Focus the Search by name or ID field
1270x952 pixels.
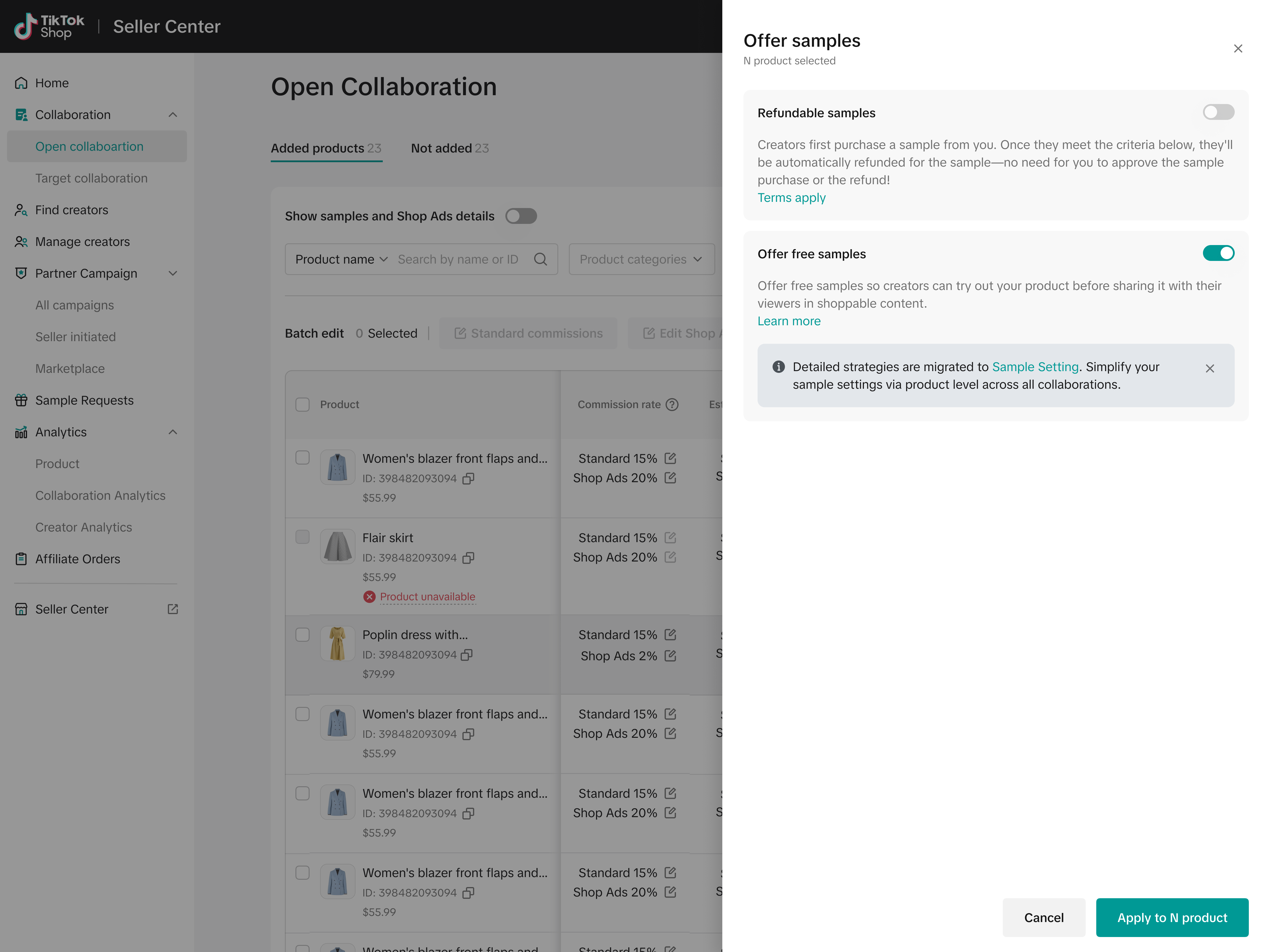point(458,259)
